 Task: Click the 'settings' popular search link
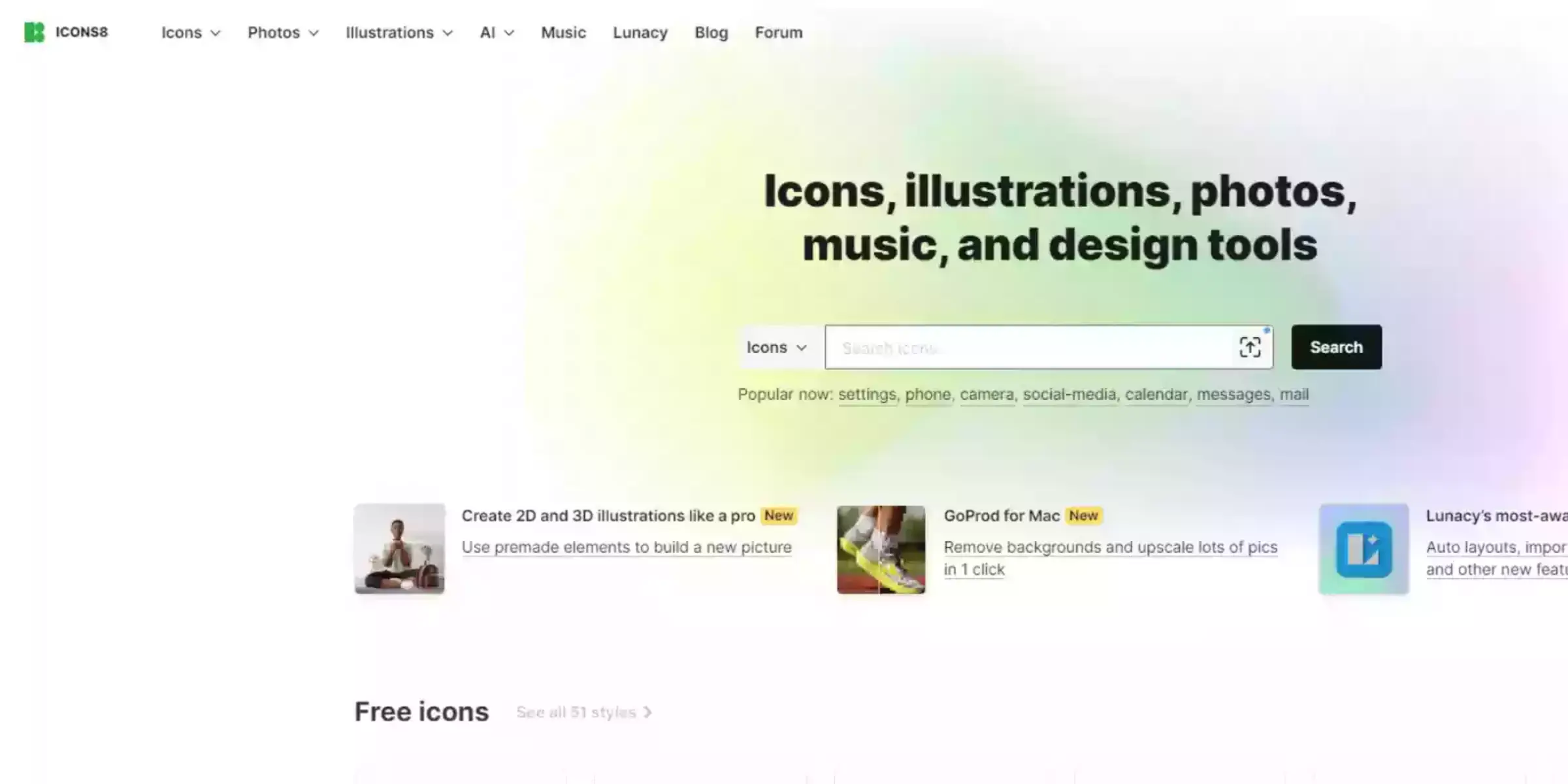(x=867, y=394)
